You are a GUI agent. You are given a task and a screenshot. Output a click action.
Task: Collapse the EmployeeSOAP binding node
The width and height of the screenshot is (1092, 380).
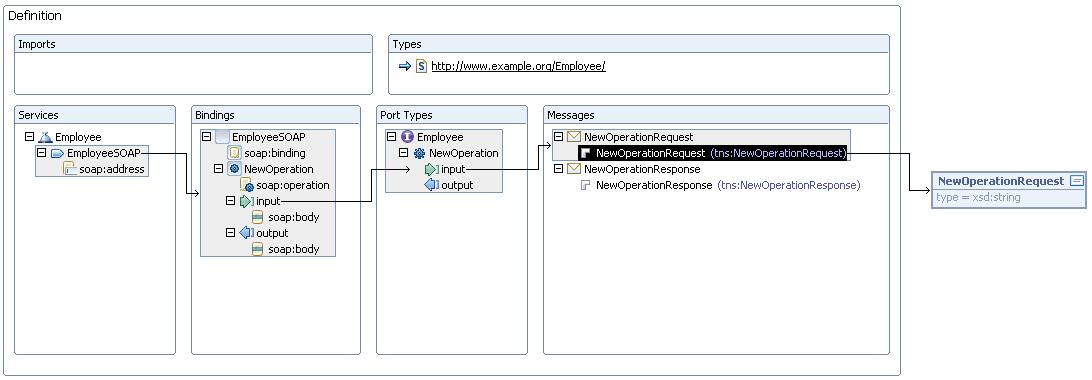(x=206, y=137)
